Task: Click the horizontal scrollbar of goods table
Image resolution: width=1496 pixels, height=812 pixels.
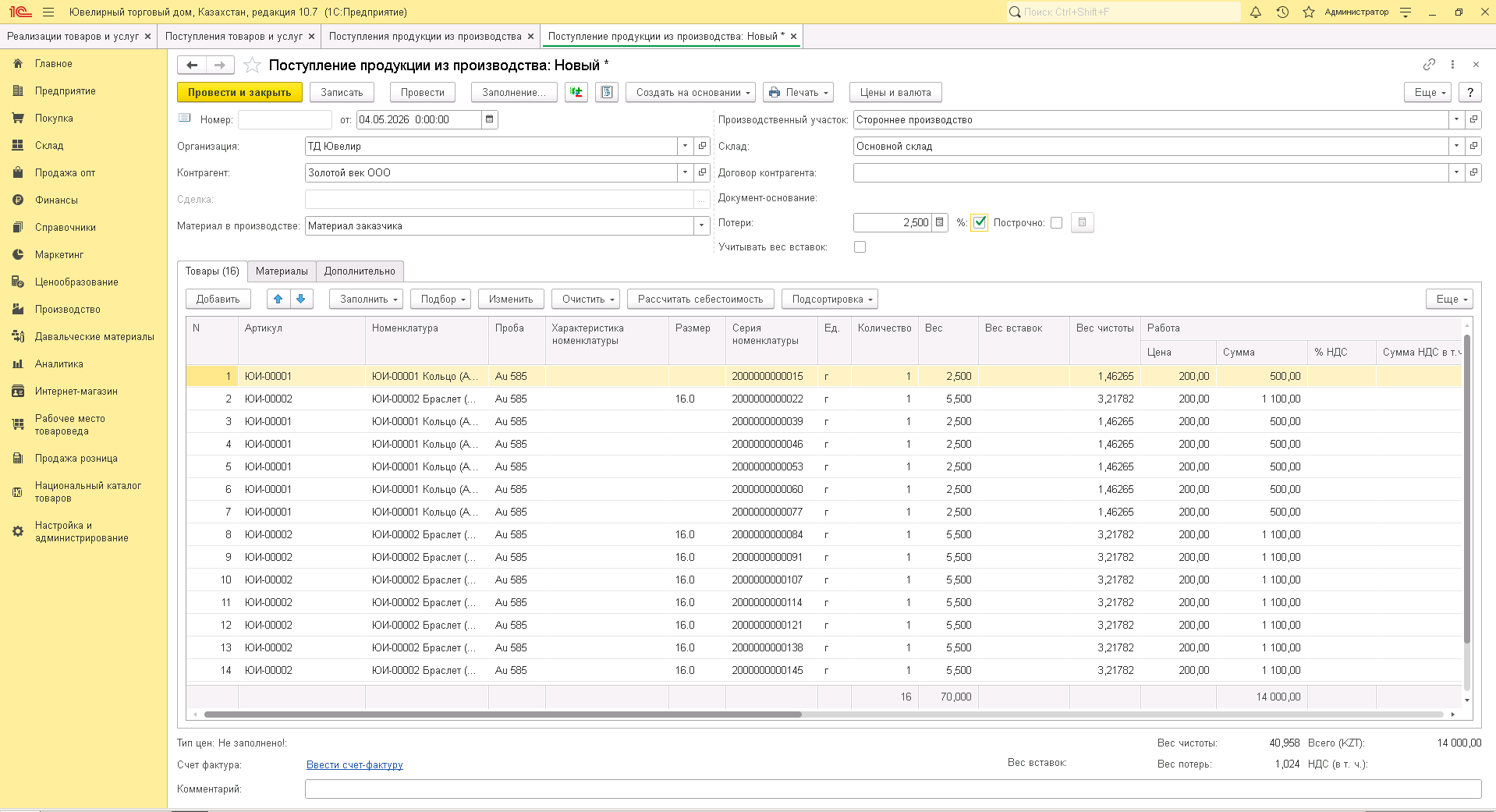Action: point(502,714)
